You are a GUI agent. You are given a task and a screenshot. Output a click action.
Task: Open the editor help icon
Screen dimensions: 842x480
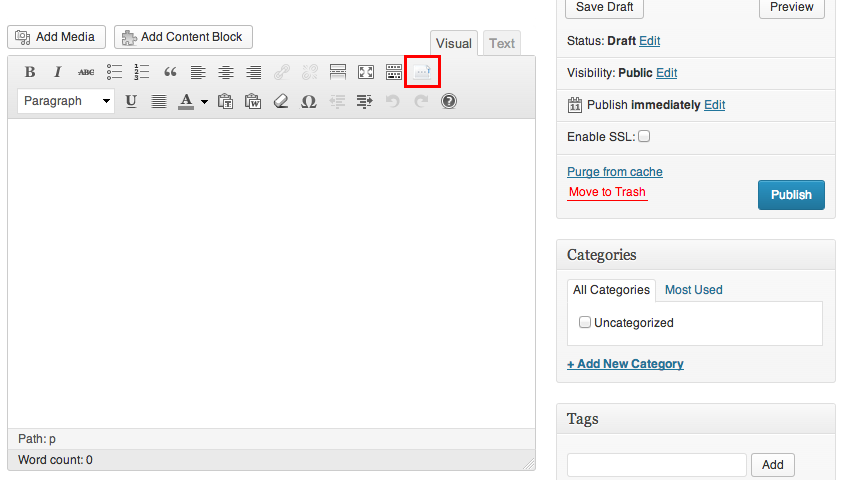pyautogui.click(x=449, y=101)
